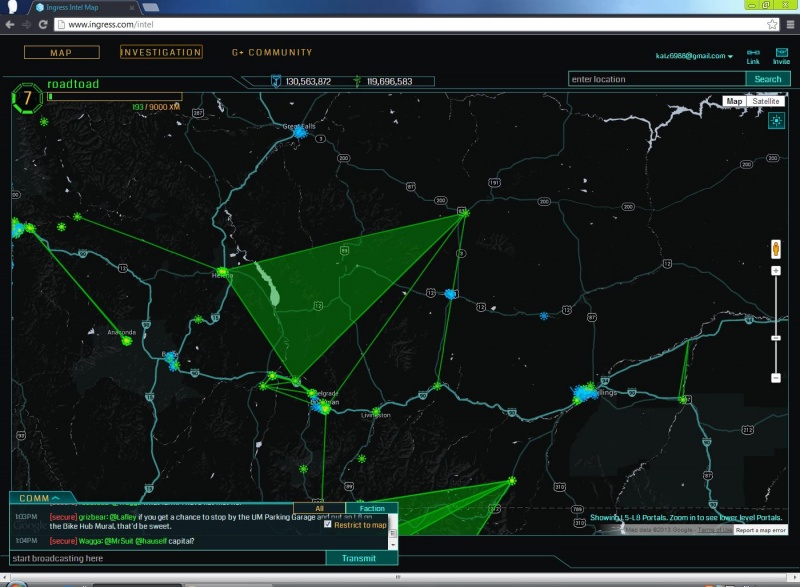This screenshot has height=587, width=800.
Task: Click the zoom in plus button
Action: click(x=776, y=271)
